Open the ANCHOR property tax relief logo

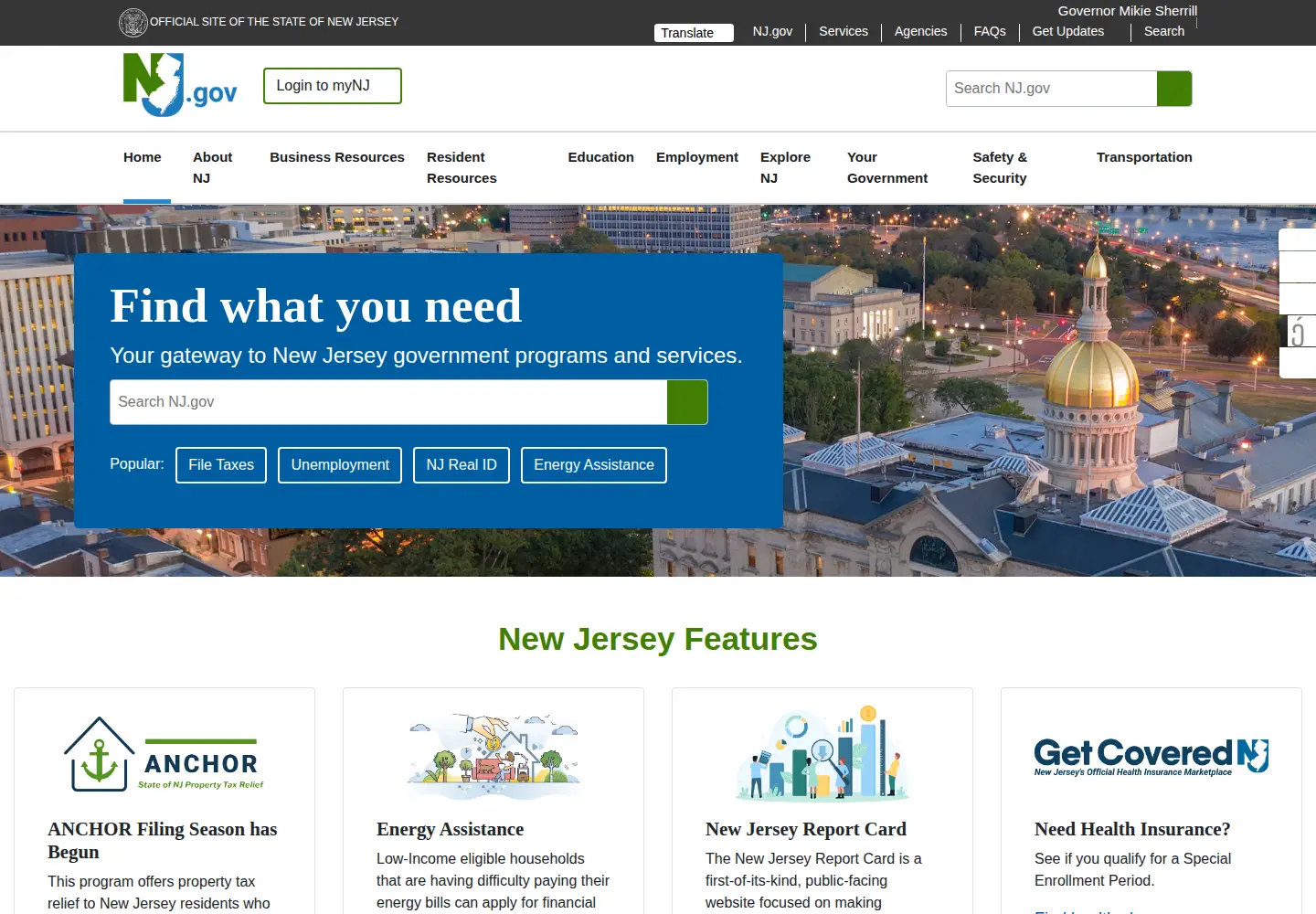point(164,755)
